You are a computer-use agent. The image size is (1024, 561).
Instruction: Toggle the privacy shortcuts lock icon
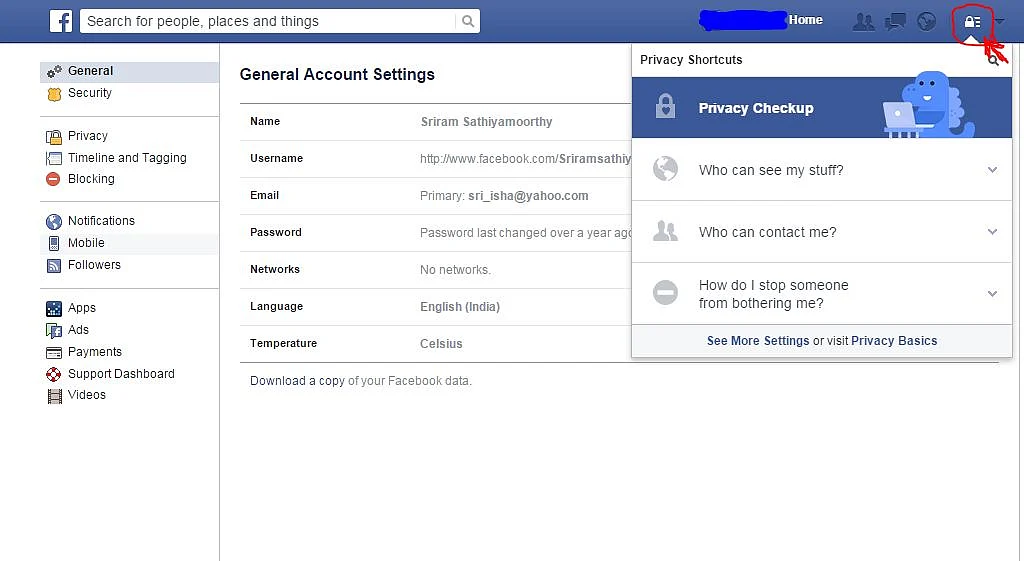(x=972, y=22)
